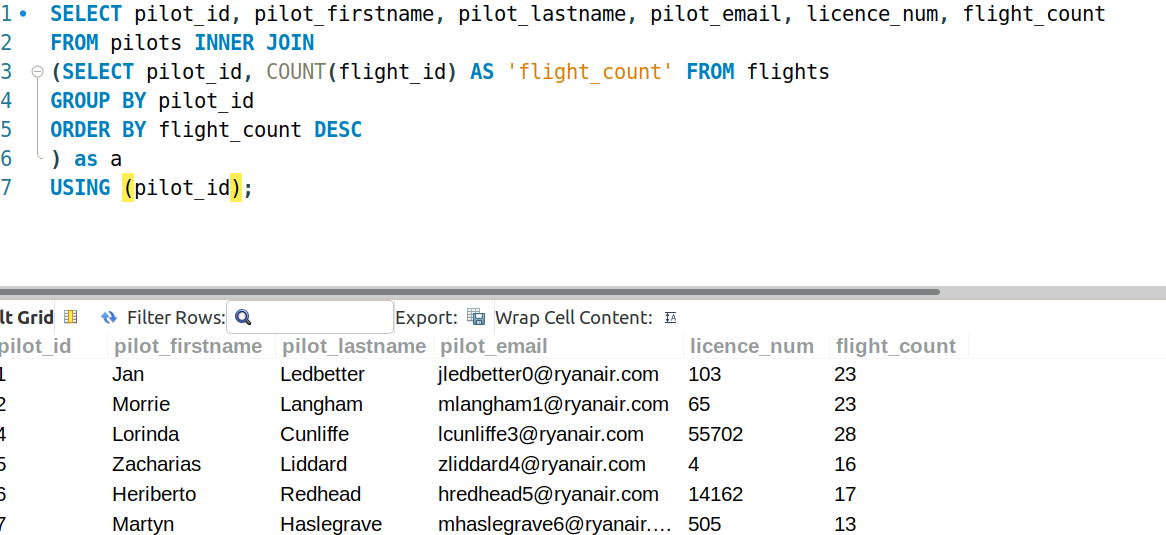Select the cell containing Ledbetter

[323, 374]
